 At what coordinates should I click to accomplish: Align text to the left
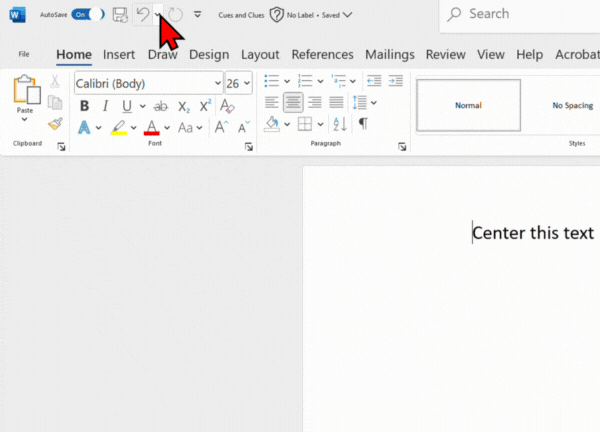pos(272,102)
